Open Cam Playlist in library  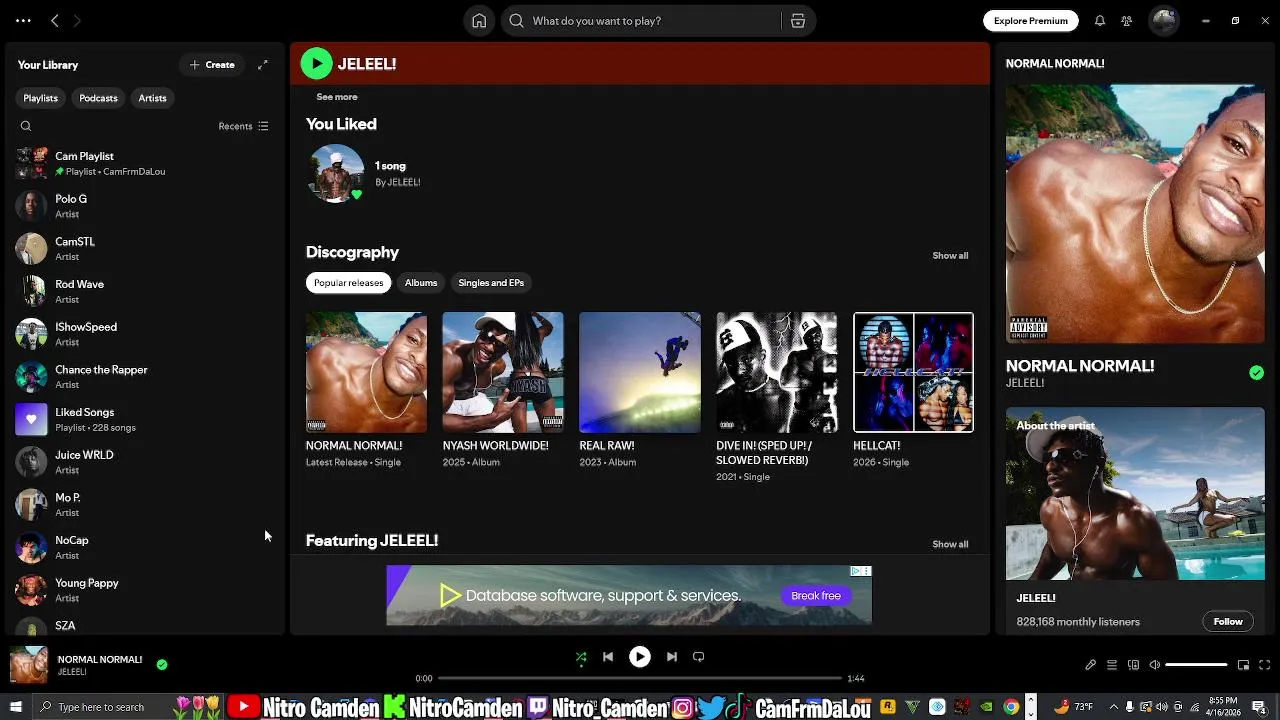[144, 163]
